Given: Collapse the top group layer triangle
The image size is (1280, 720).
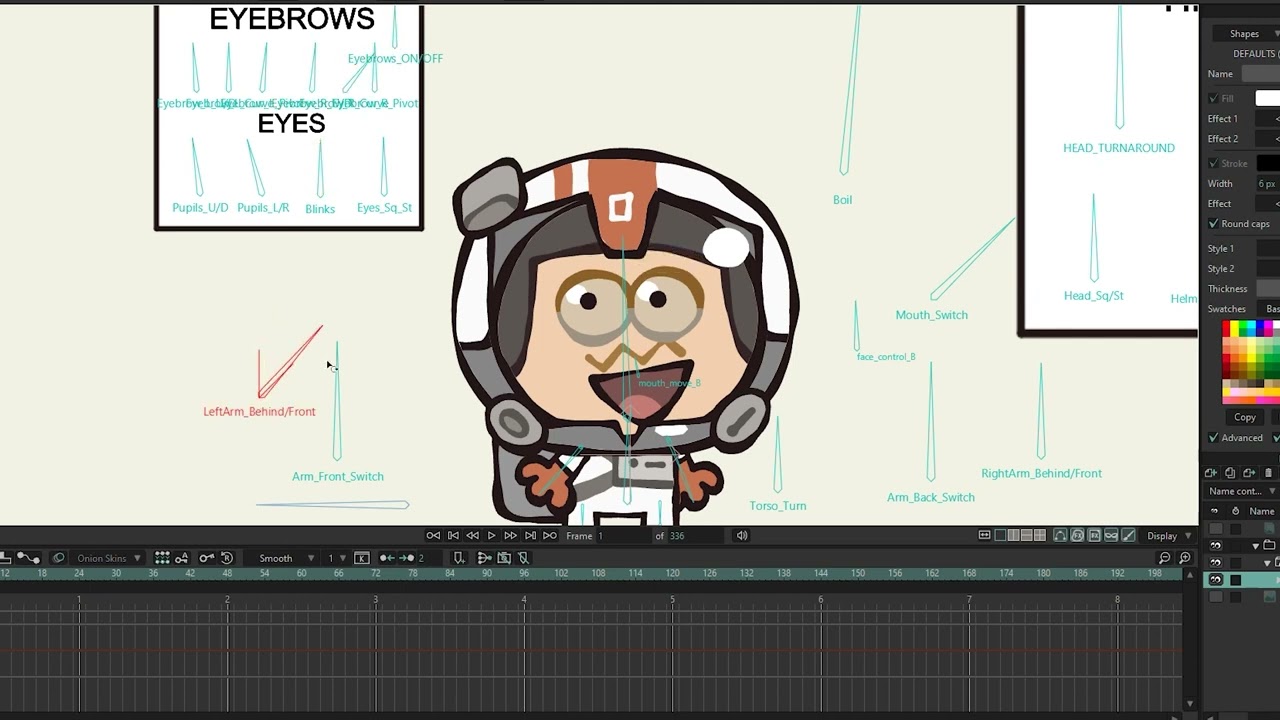Looking at the screenshot, I should (x=1256, y=546).
